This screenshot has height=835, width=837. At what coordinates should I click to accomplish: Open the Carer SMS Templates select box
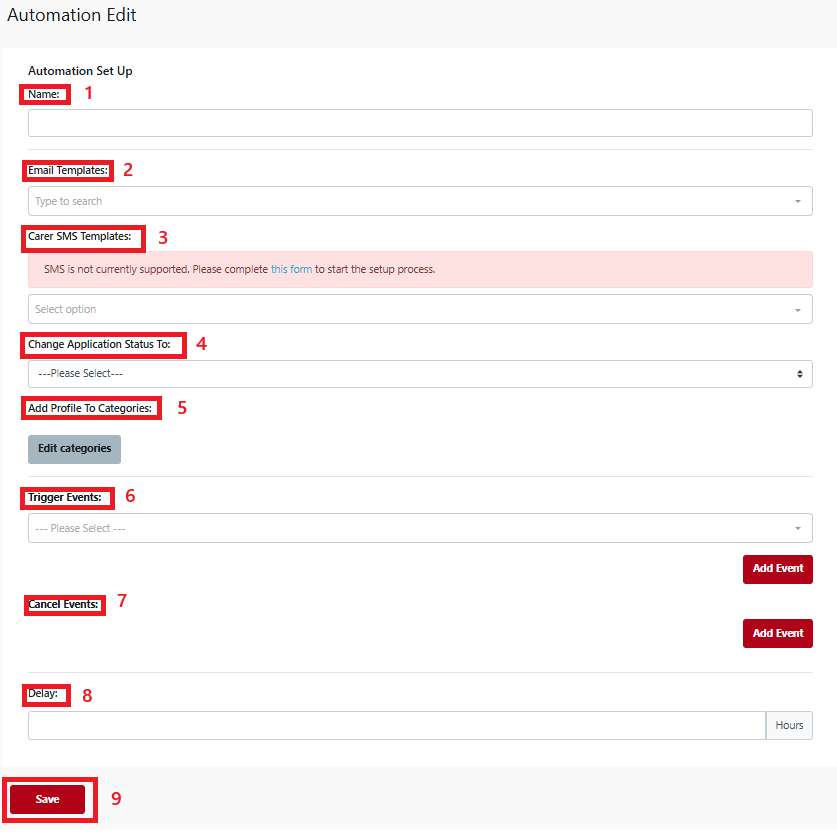click(x=410, y=309)
